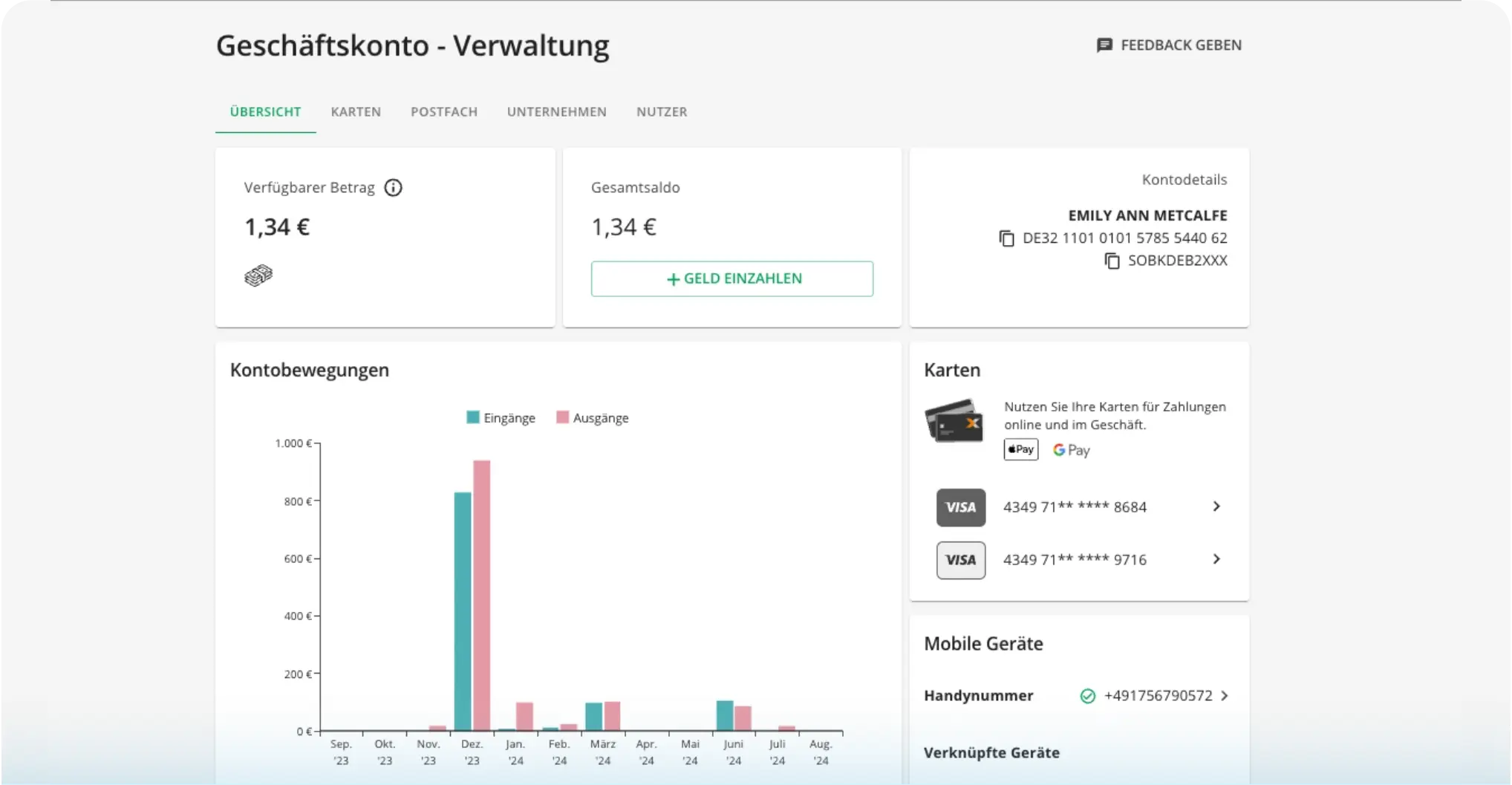The height and width of the screenshot is (785, 1512).
Task: Toggle the Eingänge legend in Kontobewegungen
Action: (501, 417)
